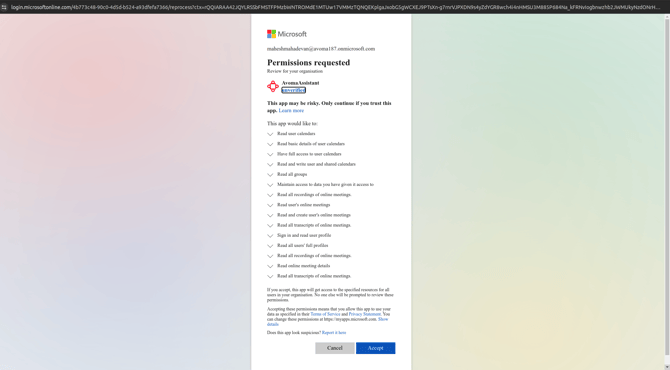Click the login.microsoftonline.com address bar URL
Image resolution: width=670 pixels, height=370 pixels.
point(335,7)
